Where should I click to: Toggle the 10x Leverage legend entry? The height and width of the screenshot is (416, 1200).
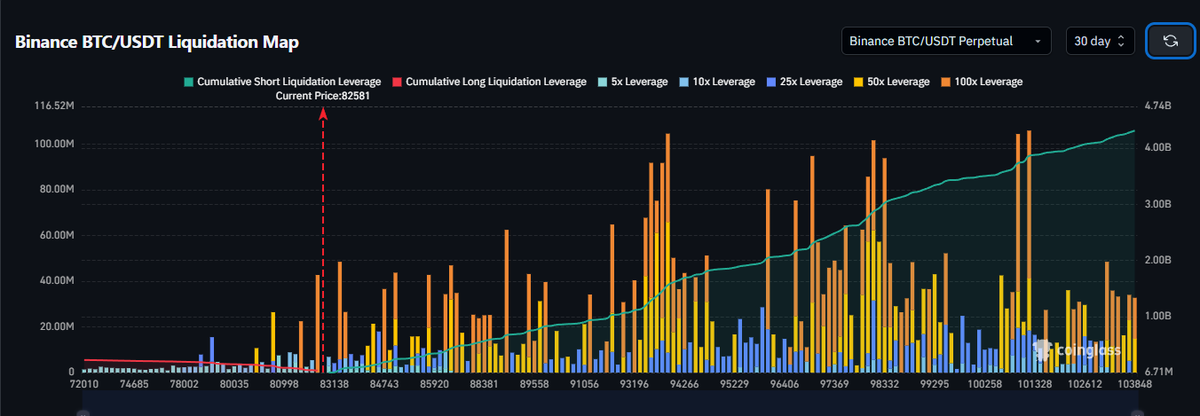[x=717, y=81]
